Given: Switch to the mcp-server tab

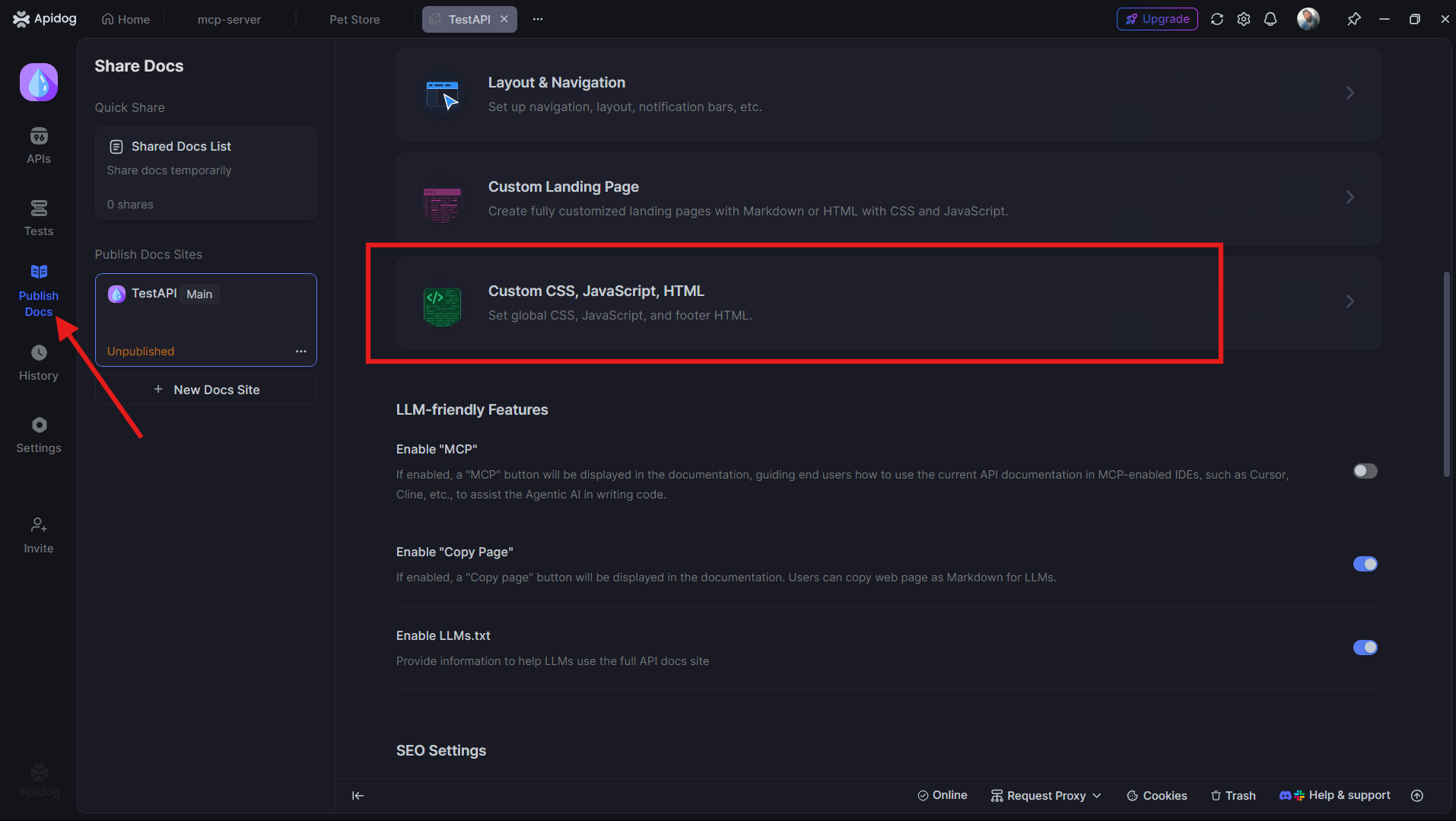Looking at the screenshot, I should point(229,19).
